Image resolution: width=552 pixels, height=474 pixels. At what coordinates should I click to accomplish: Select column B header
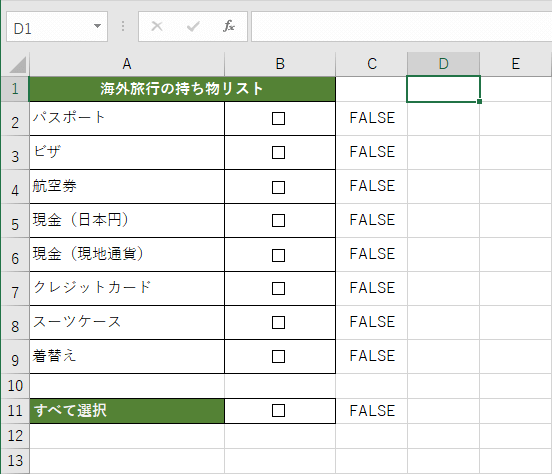click(280, 64)
